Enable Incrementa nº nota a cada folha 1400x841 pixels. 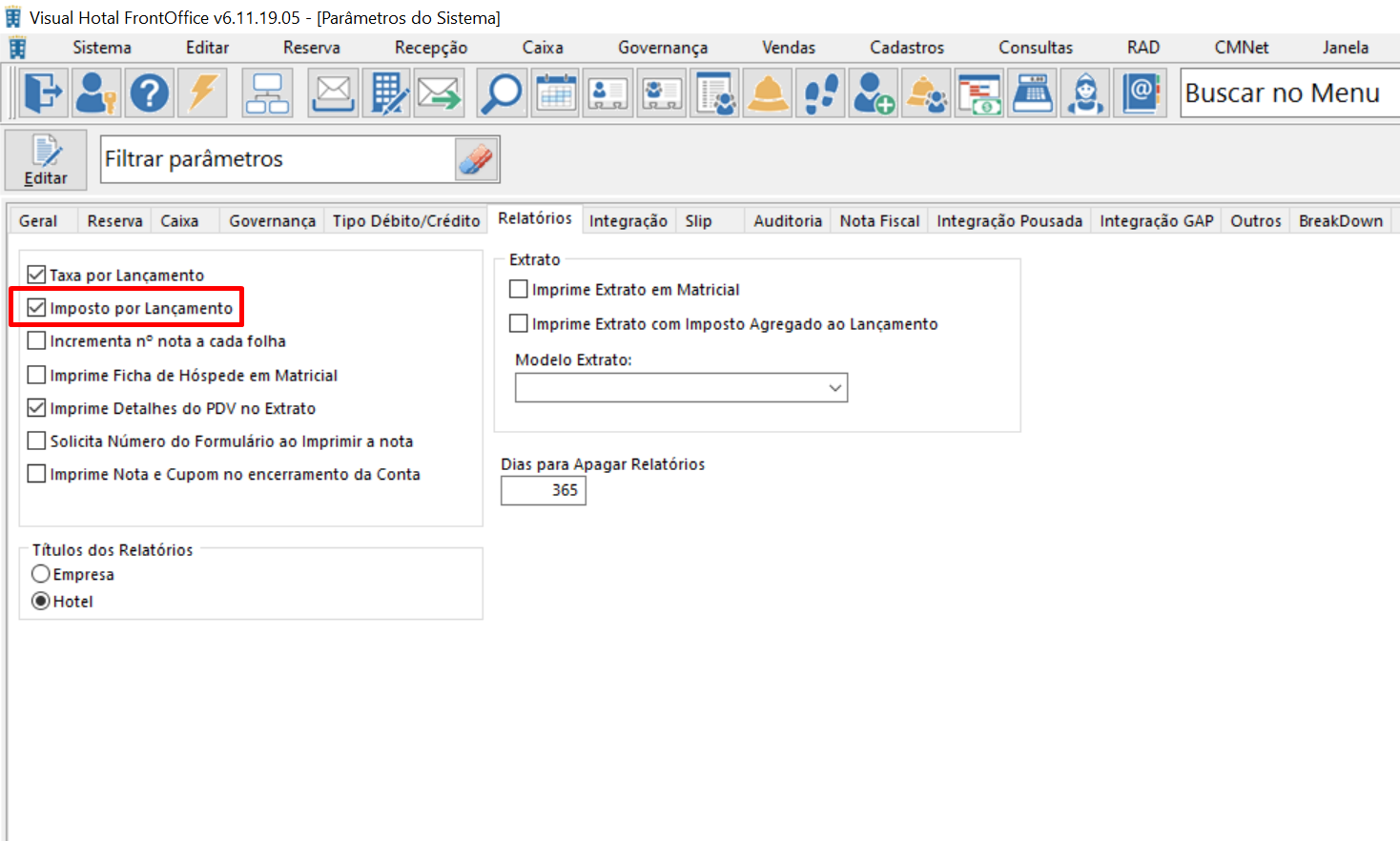click(x=37, y=340)
